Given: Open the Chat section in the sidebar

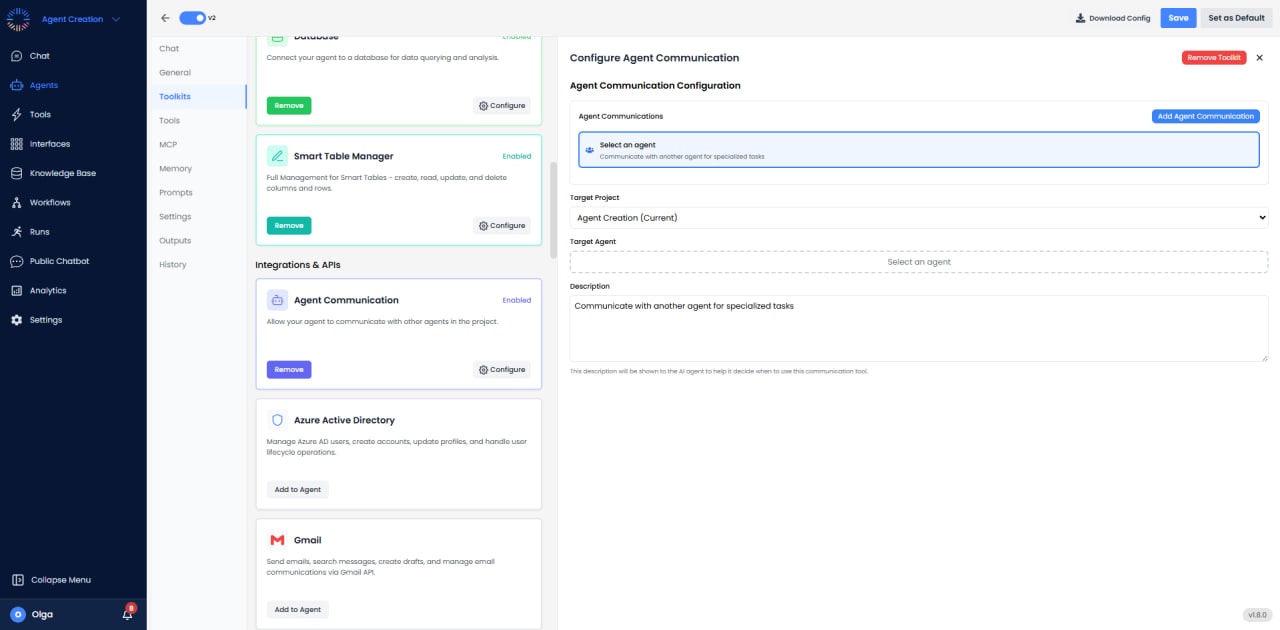Looking at the screenshot, I should [38, 55].
